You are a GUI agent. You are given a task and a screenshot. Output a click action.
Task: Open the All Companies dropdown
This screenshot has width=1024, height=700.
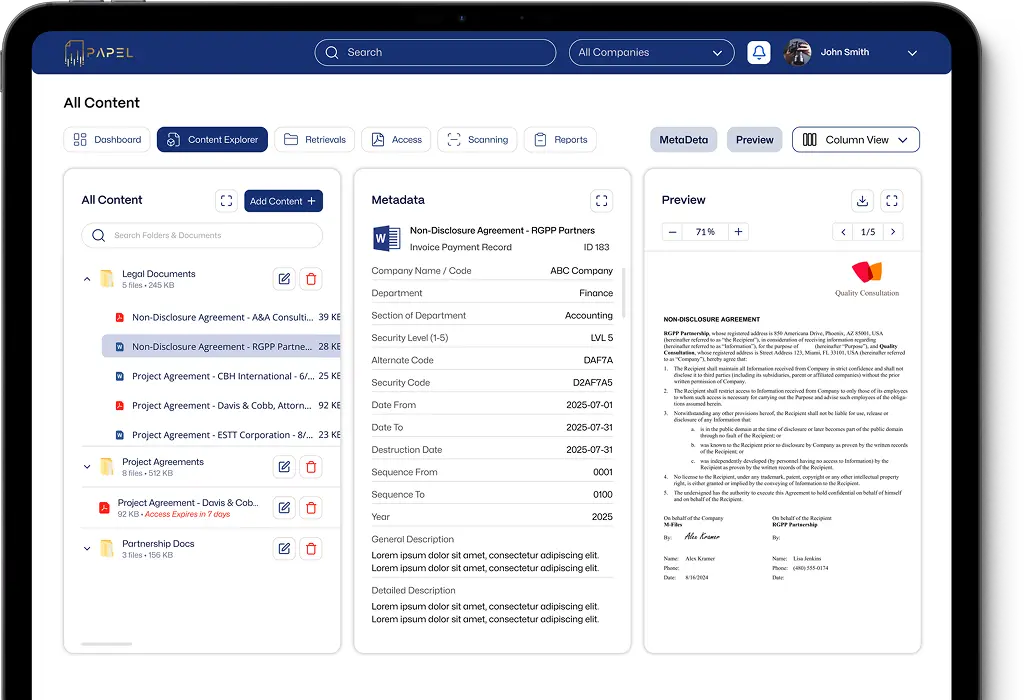pyautogui.click(x=650, y=53)
